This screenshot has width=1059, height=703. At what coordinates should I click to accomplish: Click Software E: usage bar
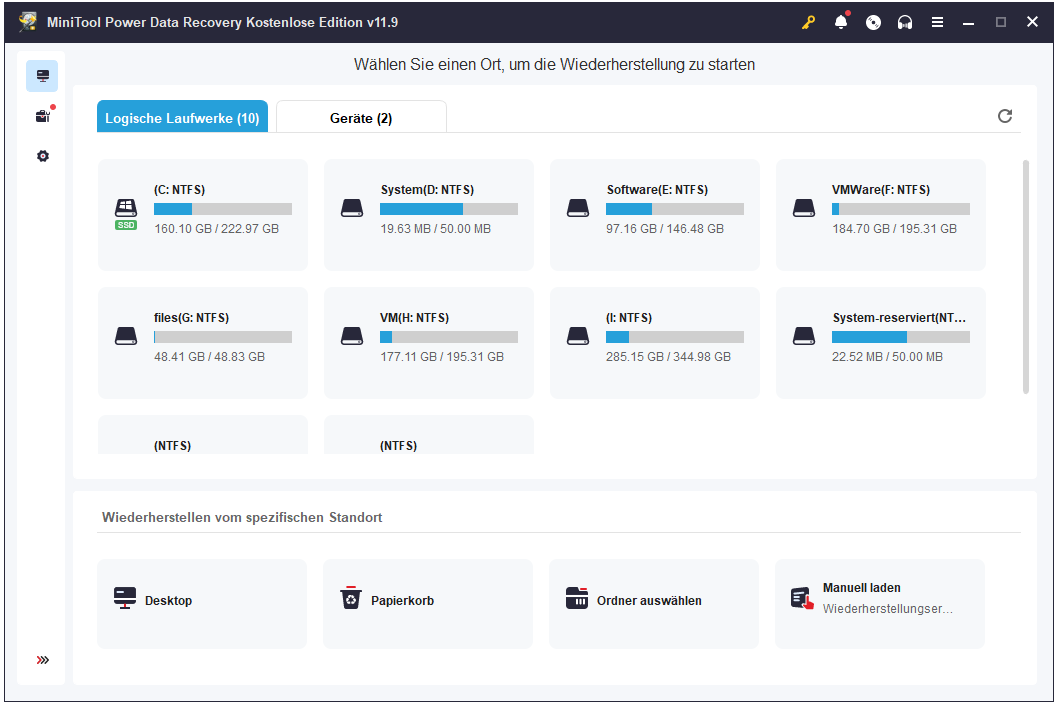tap(675, 209)
